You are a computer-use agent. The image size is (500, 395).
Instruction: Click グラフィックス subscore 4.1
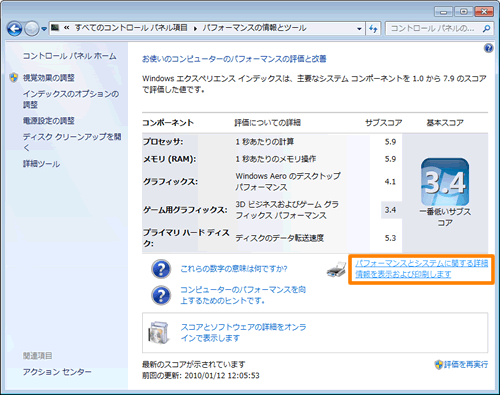(x=390, y=182)
